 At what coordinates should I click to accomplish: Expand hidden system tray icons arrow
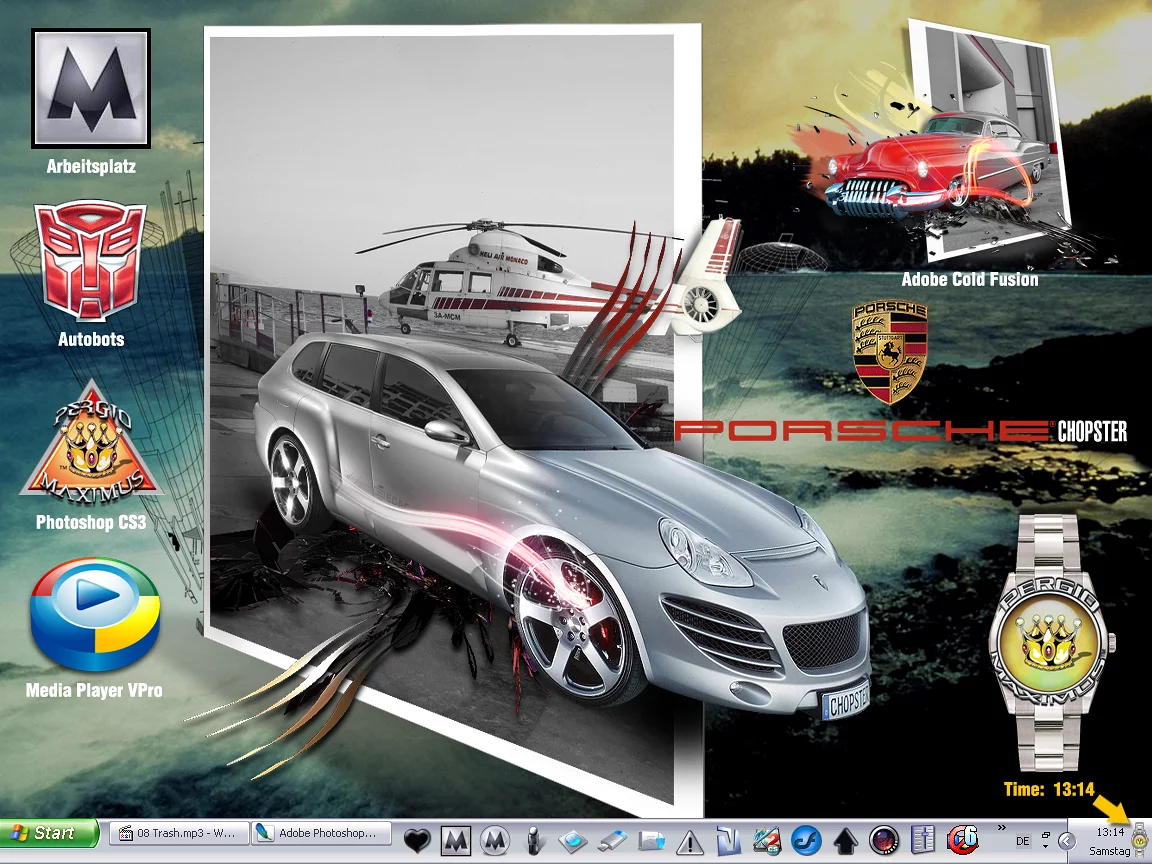[1066, 841]
